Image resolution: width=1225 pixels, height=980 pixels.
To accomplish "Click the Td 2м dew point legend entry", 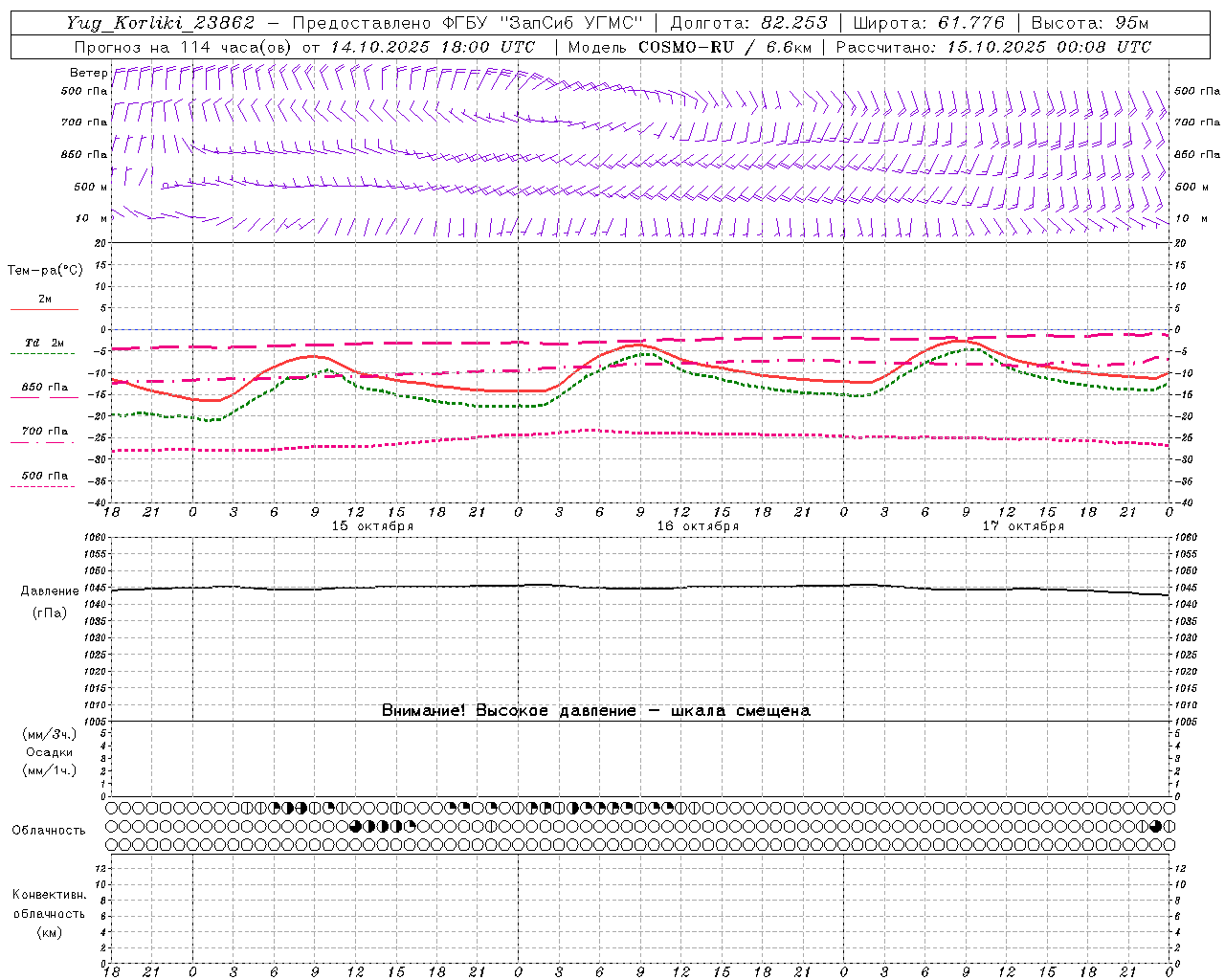I will point(45,343).
